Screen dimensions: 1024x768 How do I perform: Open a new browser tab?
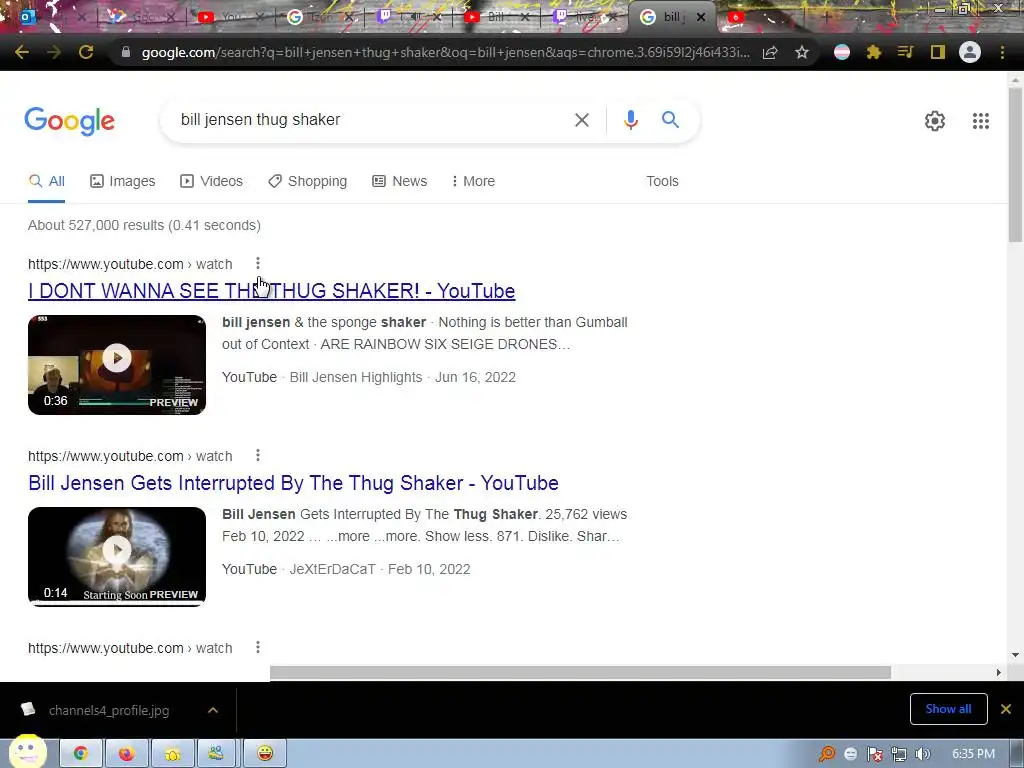pos(825,16)
